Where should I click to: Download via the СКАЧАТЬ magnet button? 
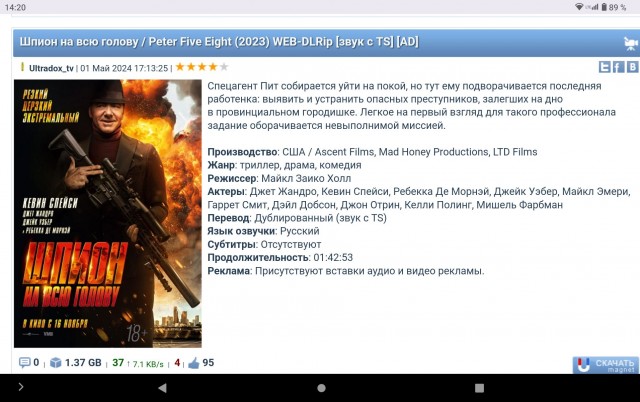point(606,365)
